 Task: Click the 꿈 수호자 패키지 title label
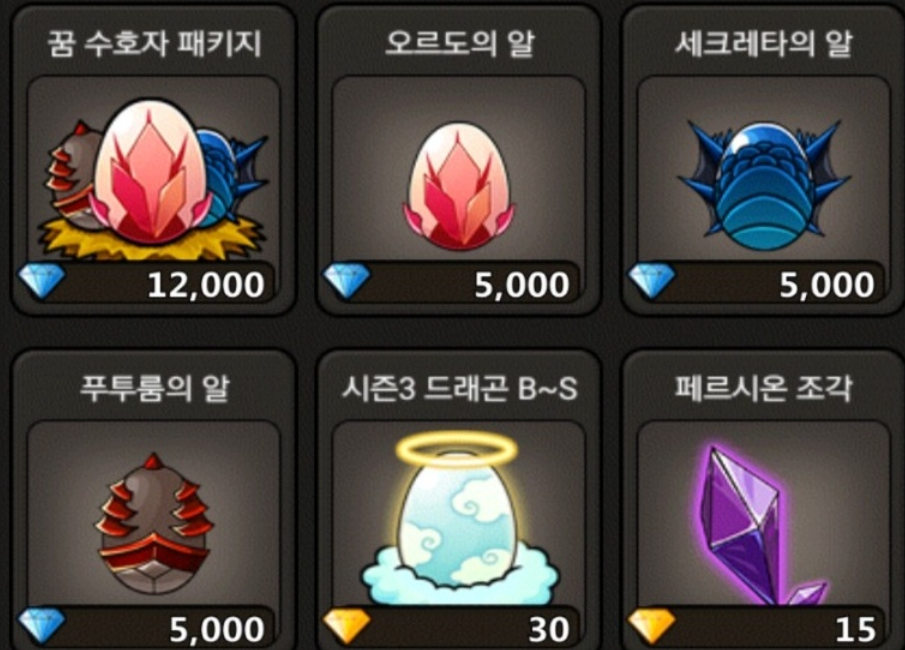click(x=154, y=44)
